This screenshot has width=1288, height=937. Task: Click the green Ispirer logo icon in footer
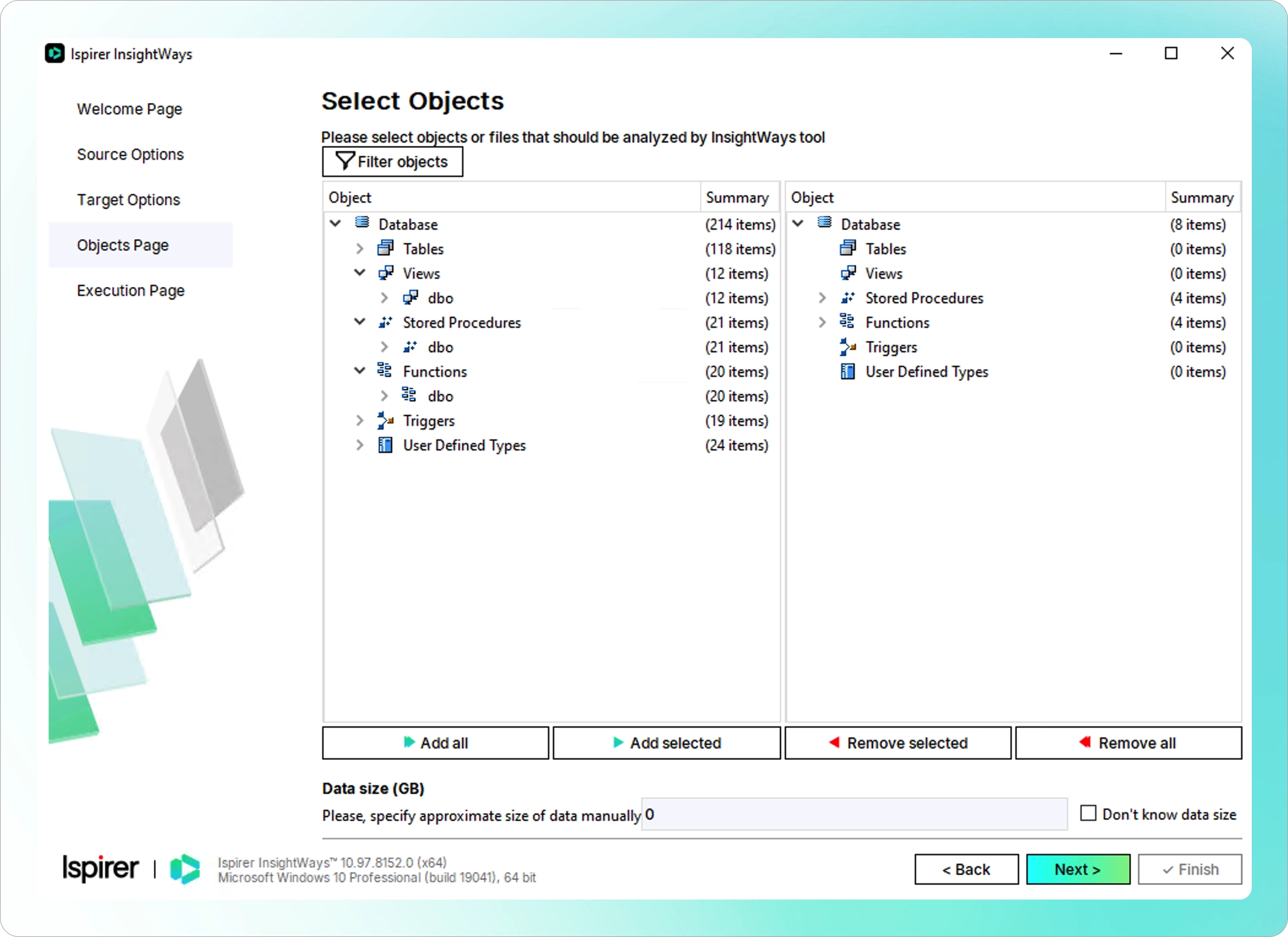[185, 869]
